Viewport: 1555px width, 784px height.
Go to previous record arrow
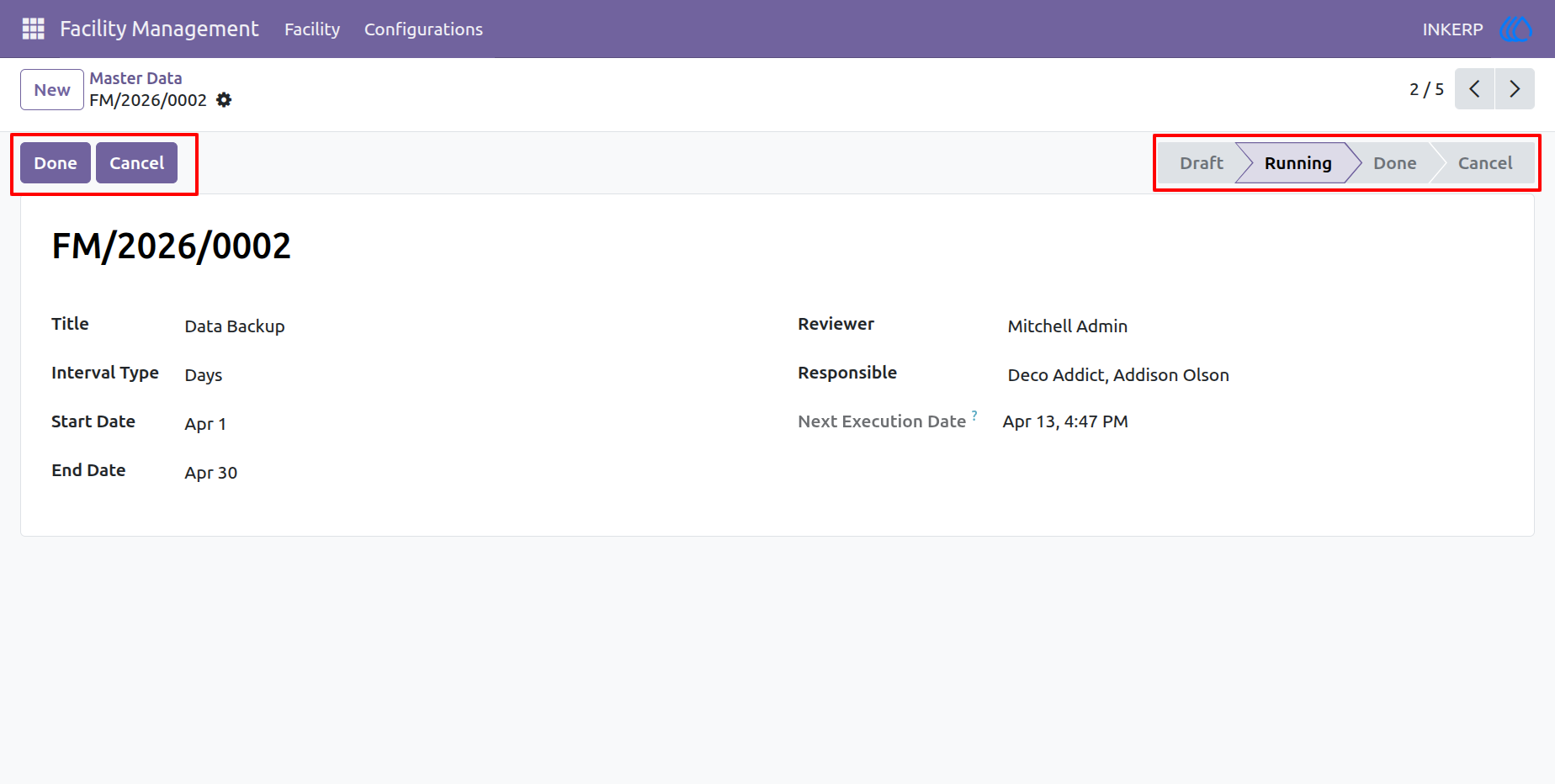[1474, 89]
